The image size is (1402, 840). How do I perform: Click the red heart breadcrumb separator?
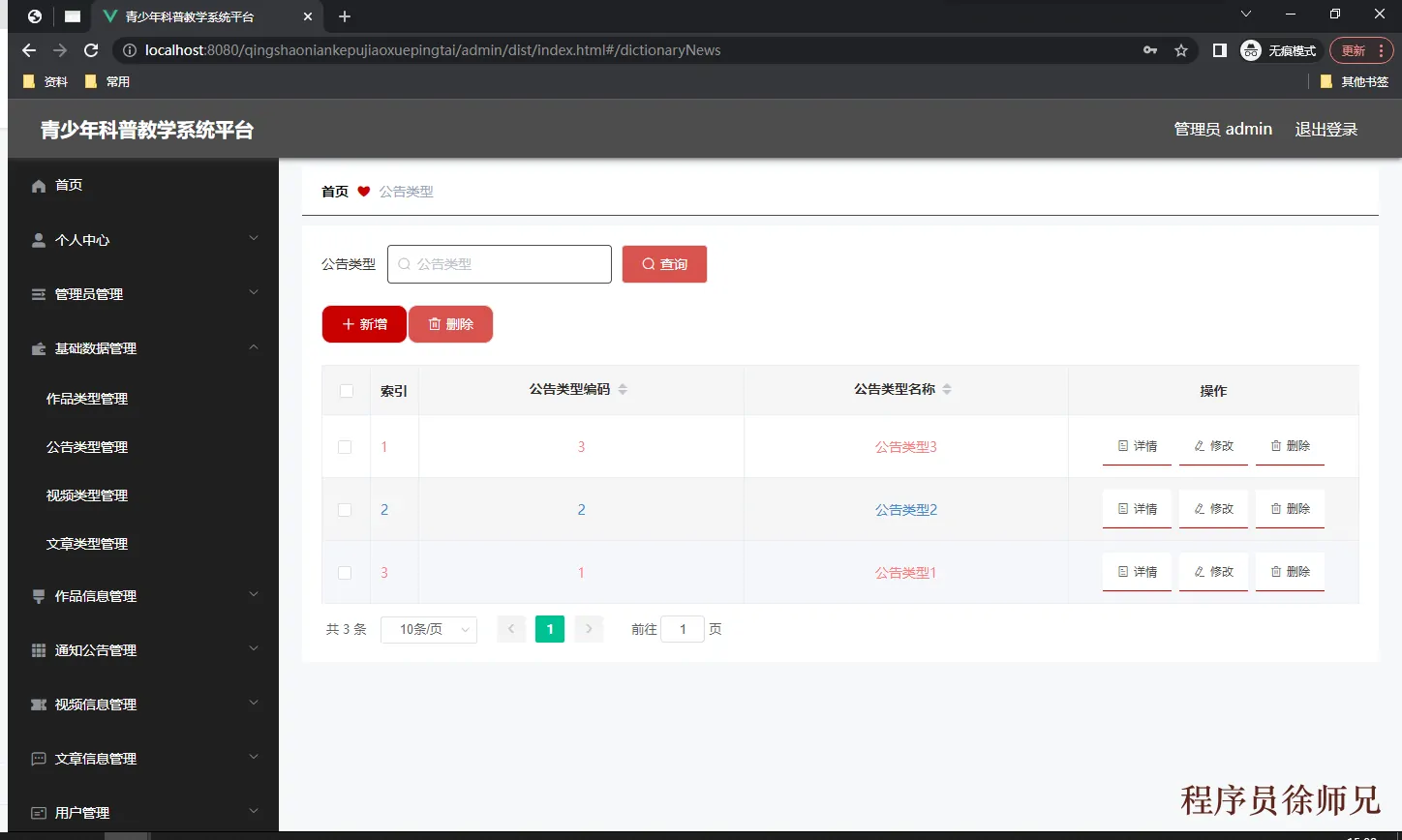(x=364, y=192)
